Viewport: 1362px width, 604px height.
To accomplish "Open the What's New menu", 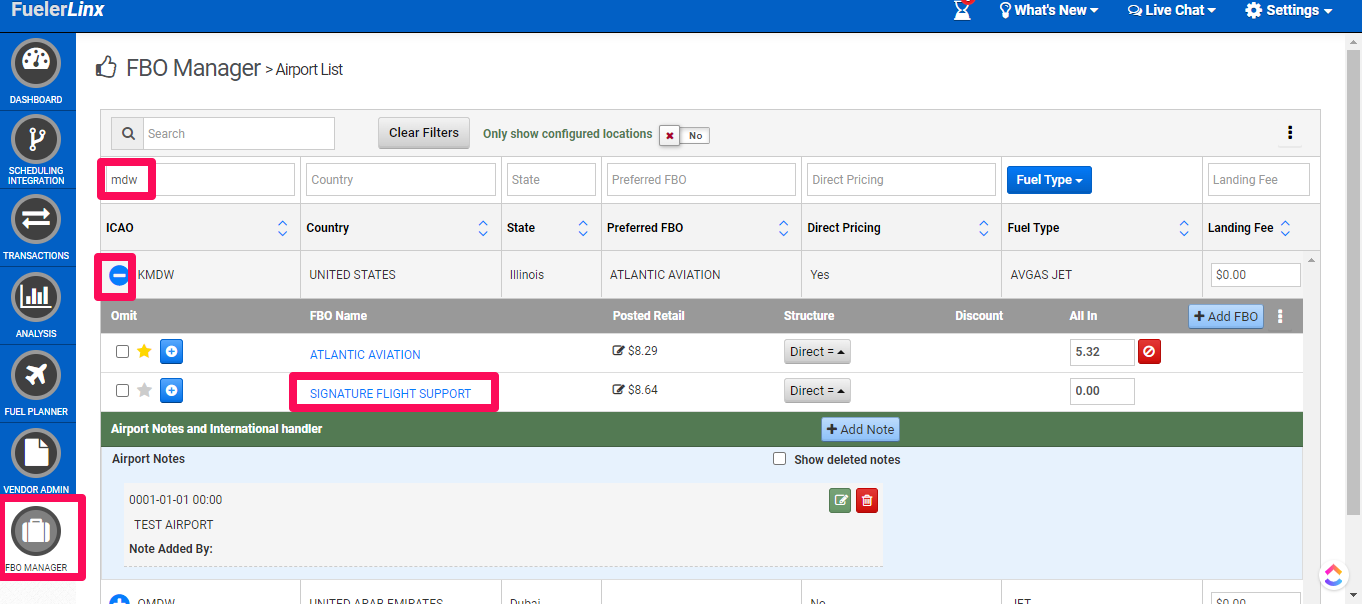I will coord(1049,10).
